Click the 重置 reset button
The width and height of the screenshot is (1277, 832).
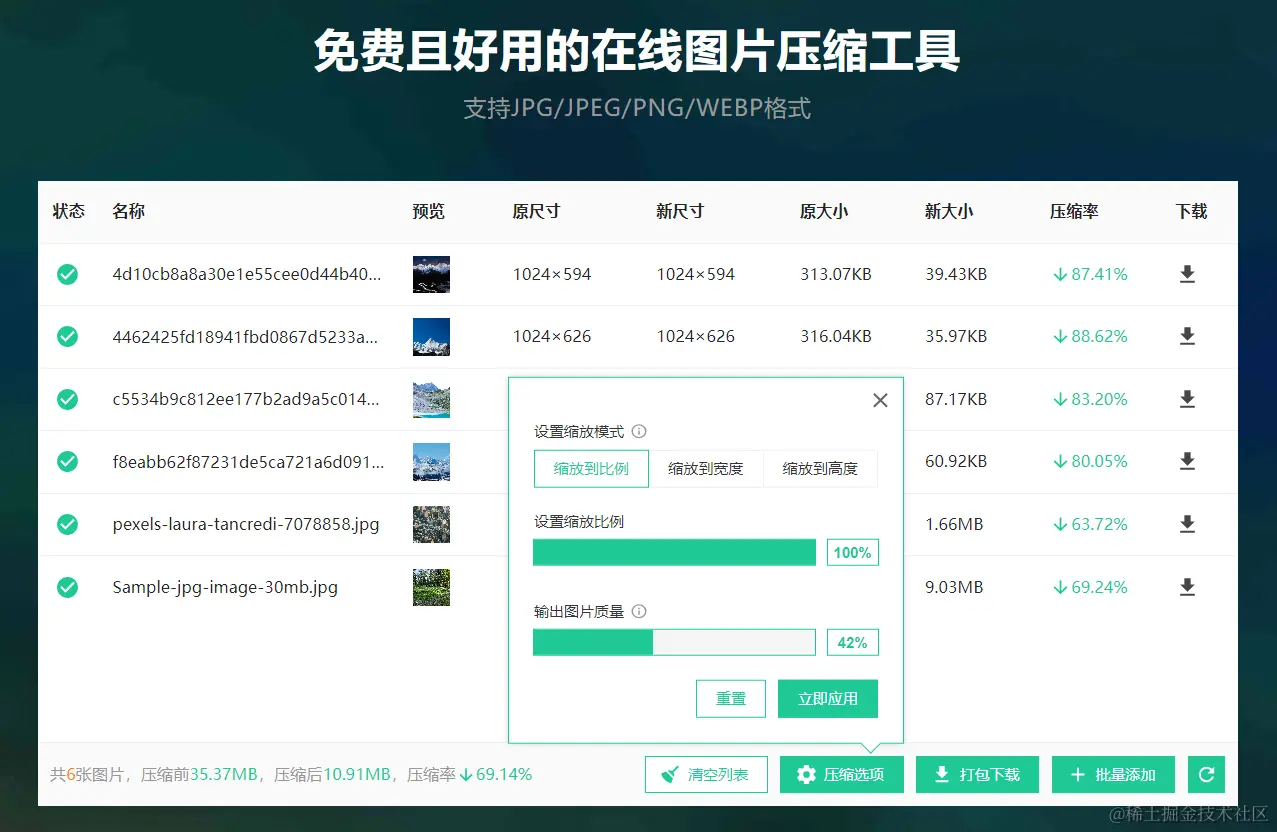tap(731, 699)
